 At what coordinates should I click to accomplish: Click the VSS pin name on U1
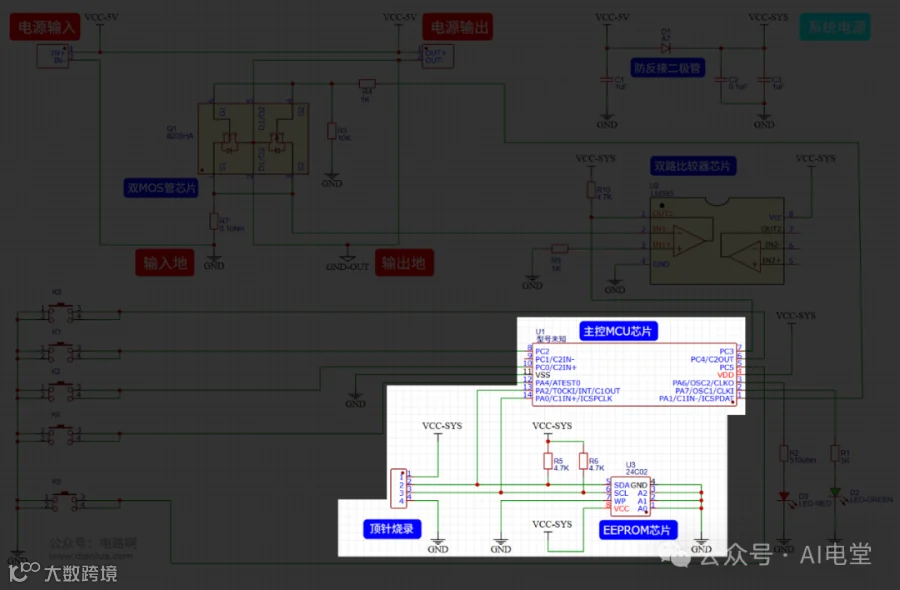click(542, 375)
